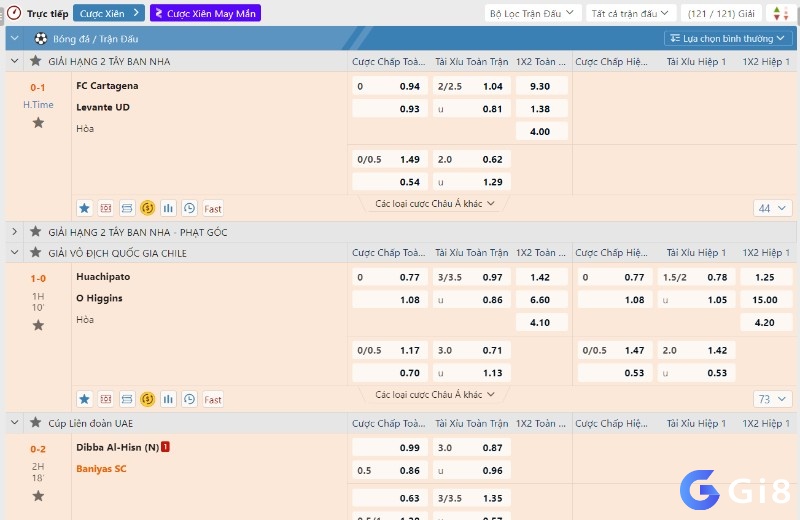800x520 pixels.
Task: Expand Các loại cược Châu Á khác under Huachipato
Action: 435,394
